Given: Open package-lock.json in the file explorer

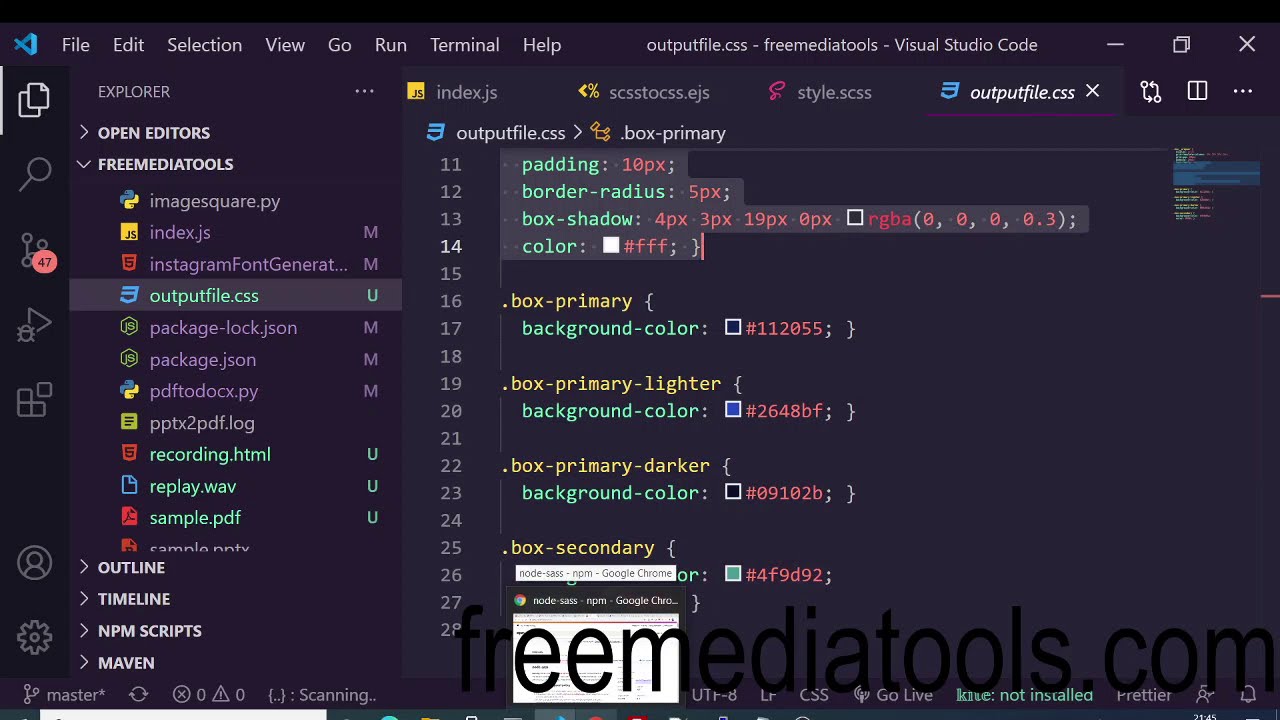Looking at the screenshot, I should pos(223,328).
